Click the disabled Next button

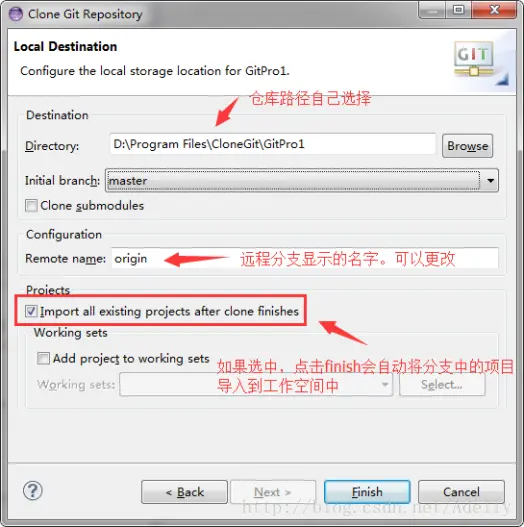pos(273,492)
